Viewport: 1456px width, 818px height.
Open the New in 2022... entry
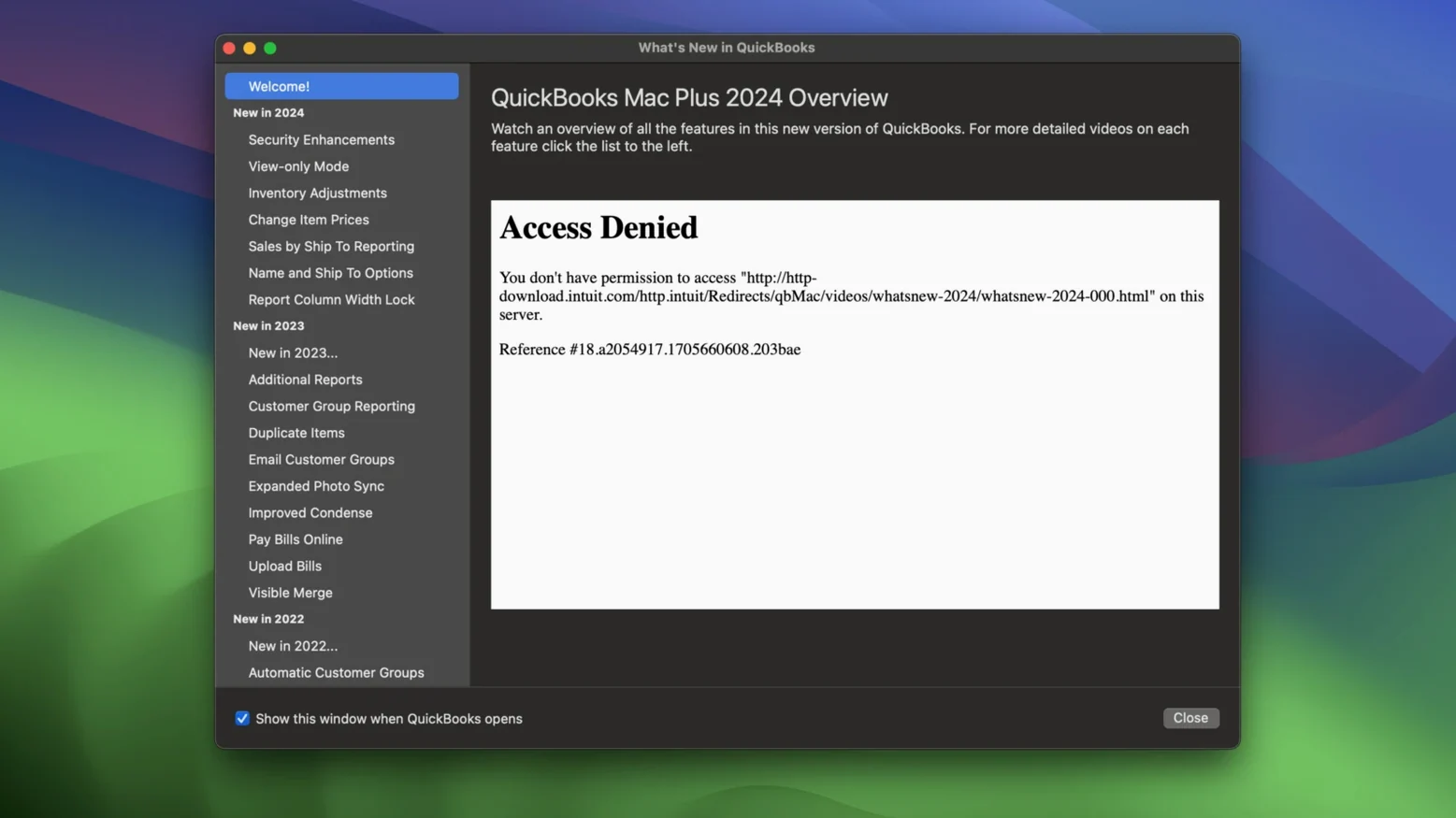click(293, 646)
